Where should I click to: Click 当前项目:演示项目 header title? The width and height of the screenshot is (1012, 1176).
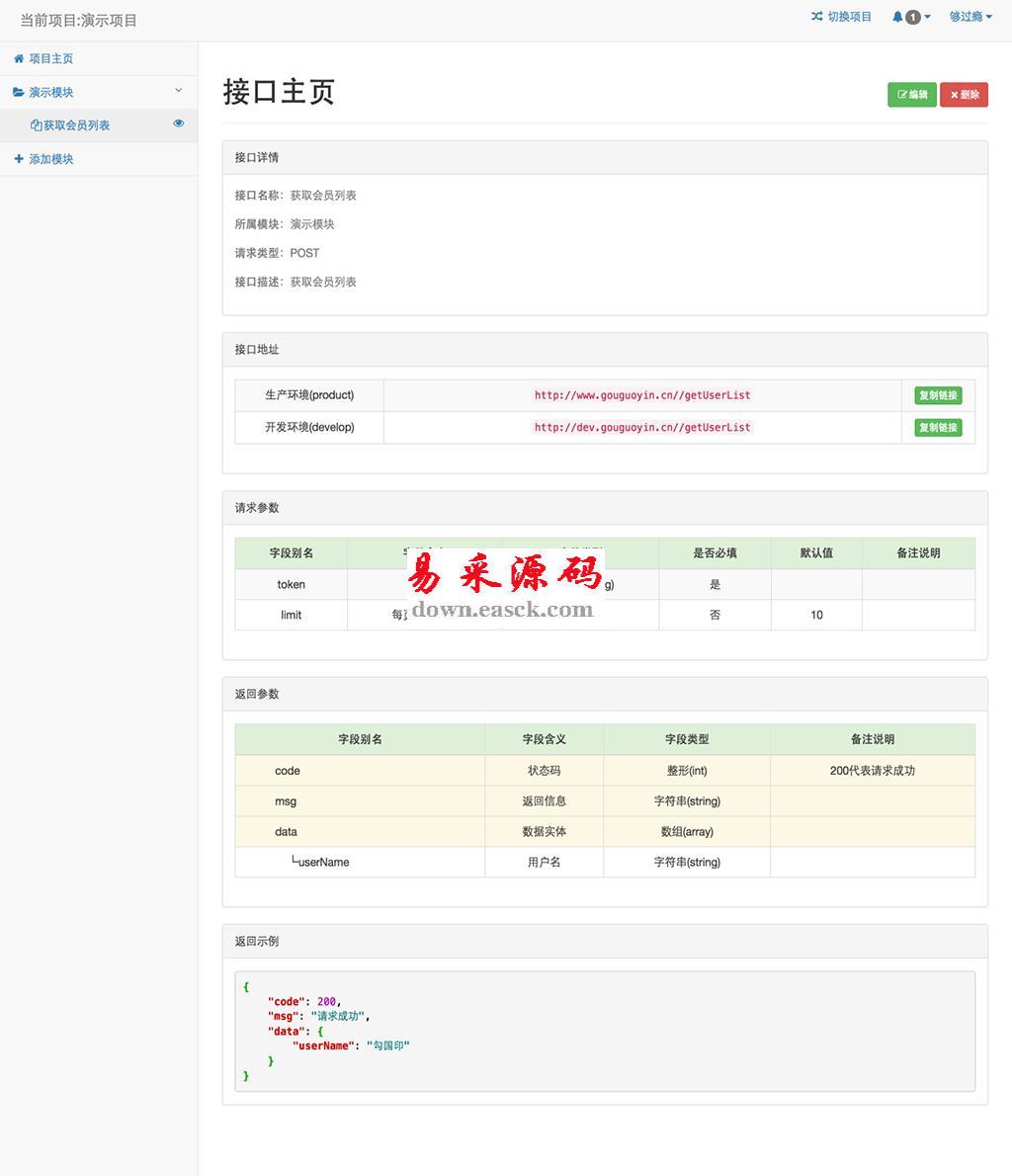pyautogui.click(x=79, y=20)
